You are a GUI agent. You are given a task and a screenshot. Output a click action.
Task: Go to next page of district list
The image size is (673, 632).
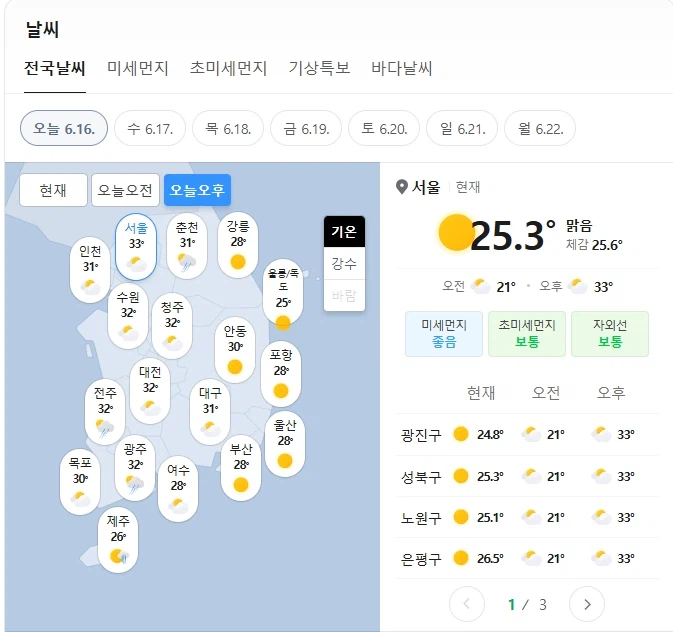point(587,604)
